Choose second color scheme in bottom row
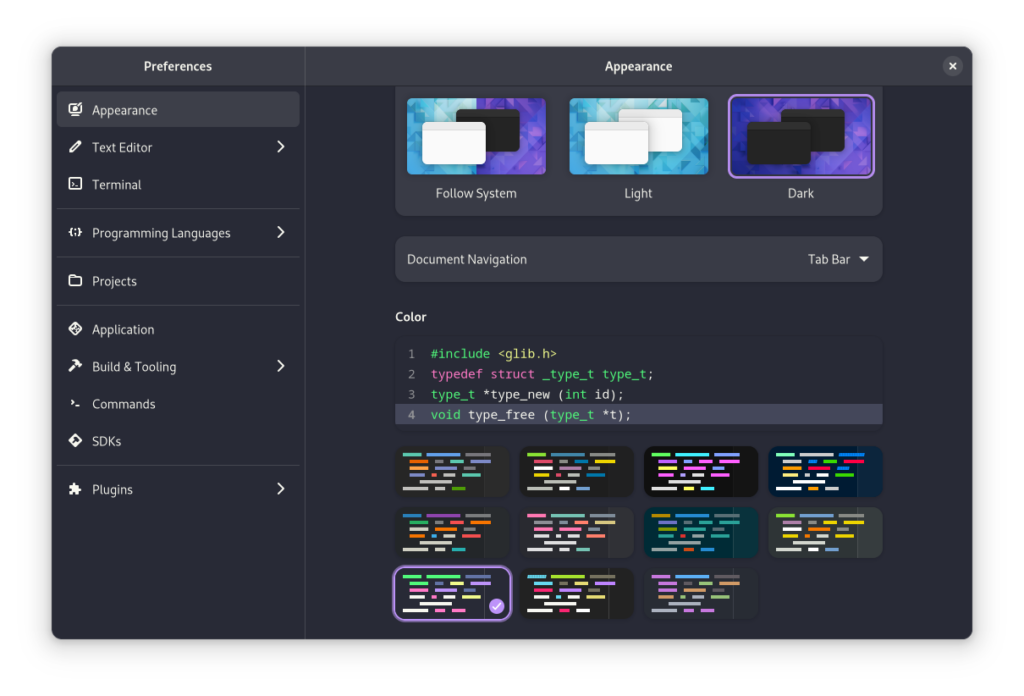Viewport: 1024px width, 696px height. pos(577,593)
